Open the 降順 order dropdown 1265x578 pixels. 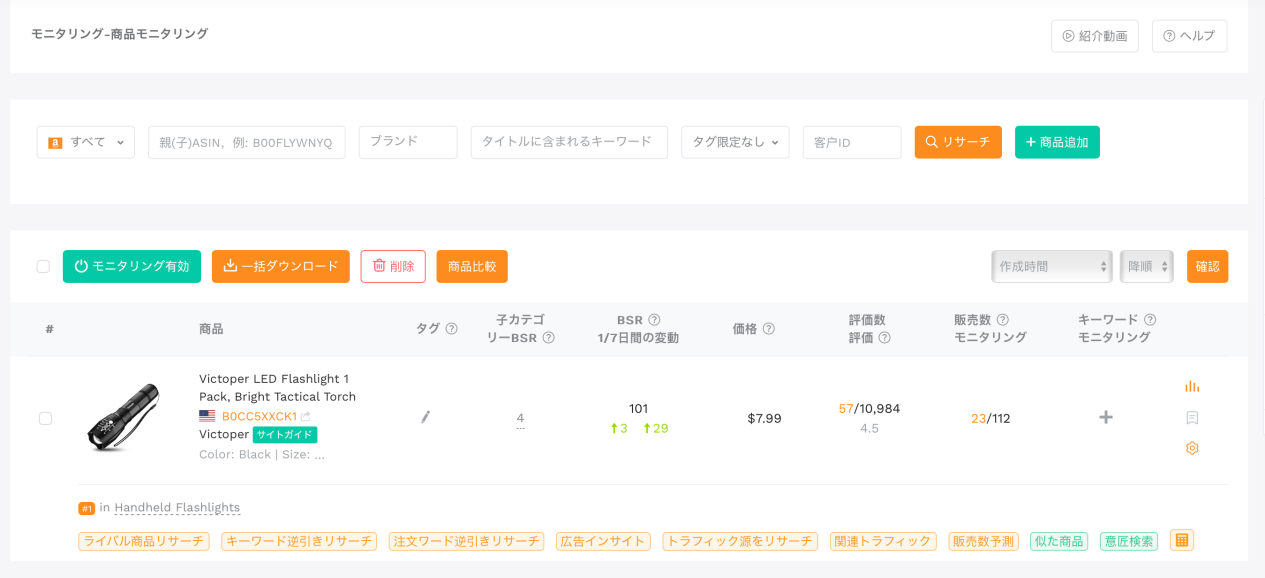1146,266
